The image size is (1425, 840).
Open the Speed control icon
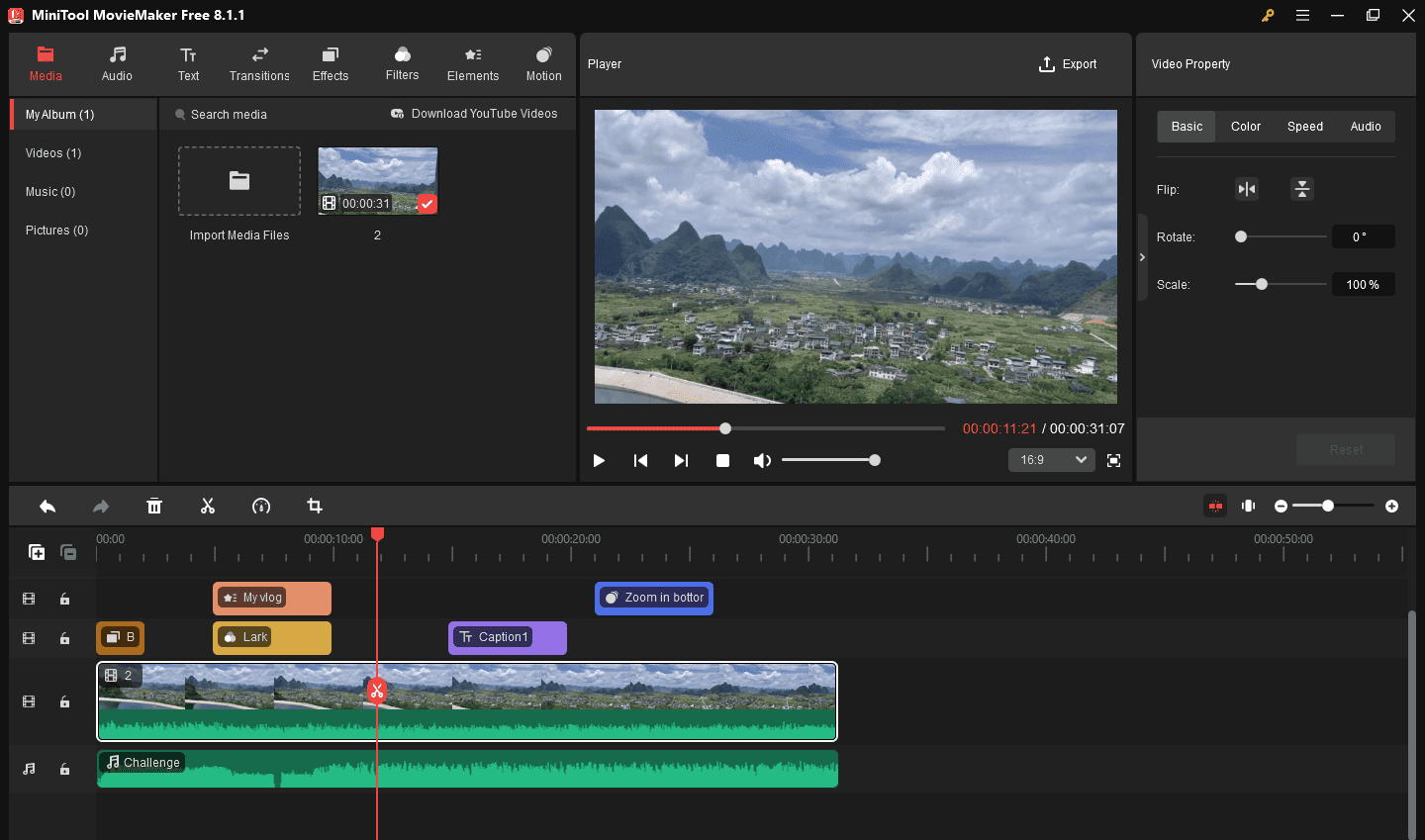coord(261,507)
